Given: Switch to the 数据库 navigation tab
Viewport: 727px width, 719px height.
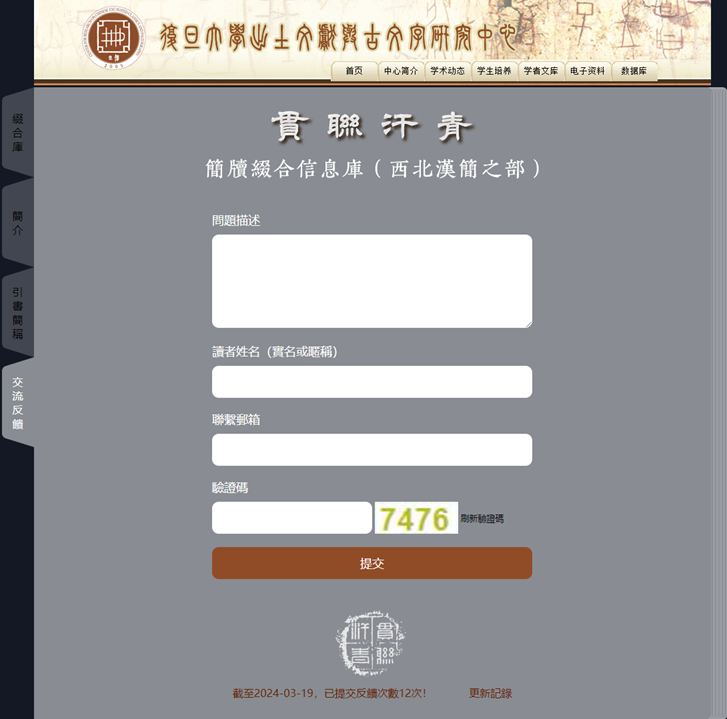Looking at the screenshot, I should point(634,71).
